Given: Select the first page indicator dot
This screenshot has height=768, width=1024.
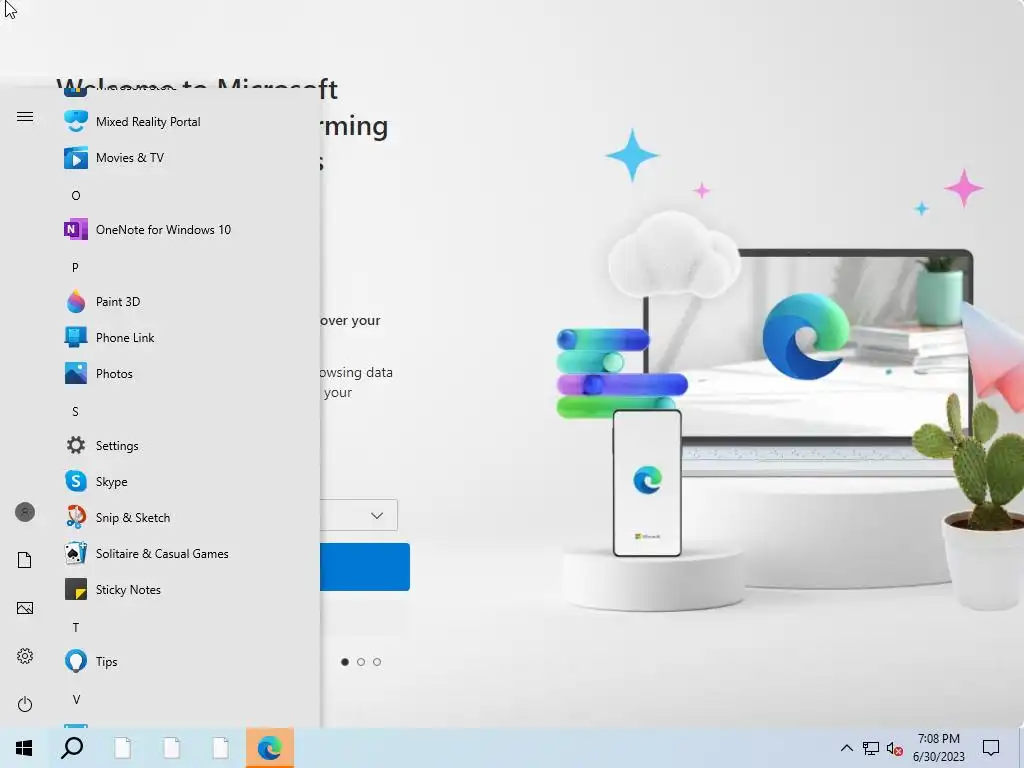Looking at the screenshot, I should (x=345, y=662).
